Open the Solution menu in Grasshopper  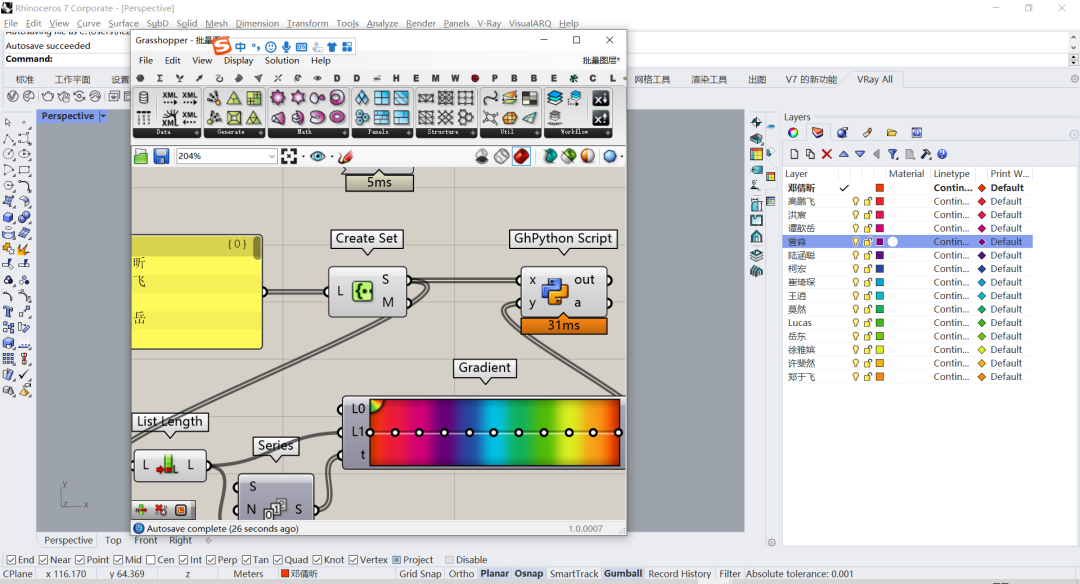(x=282, y=60)
